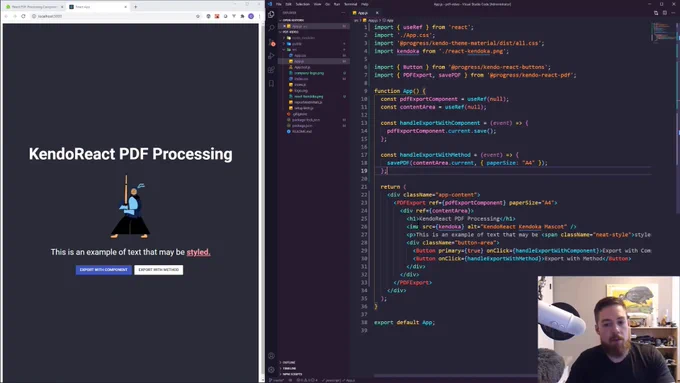Open the Selection menu in VS Code

pyautogui.click(x=303, y=4)
